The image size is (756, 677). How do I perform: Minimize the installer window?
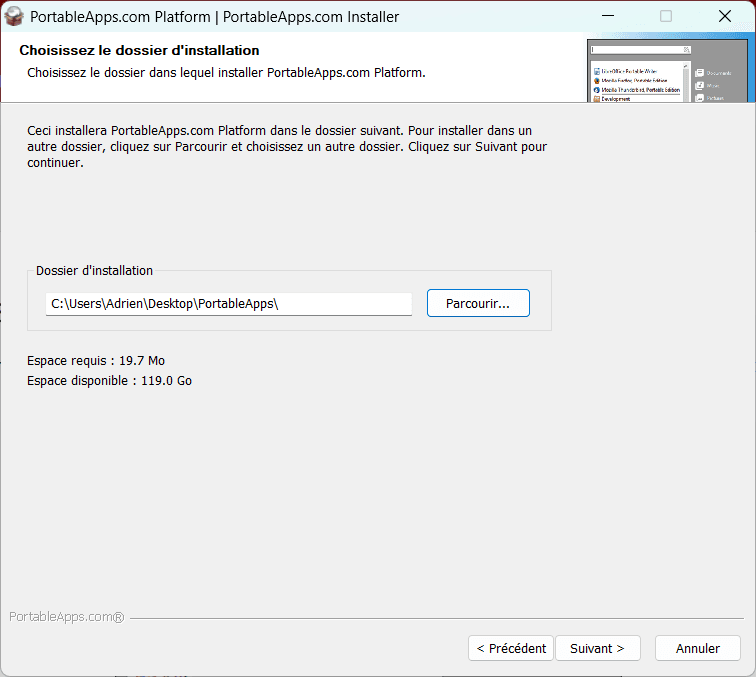pos(608,16)
